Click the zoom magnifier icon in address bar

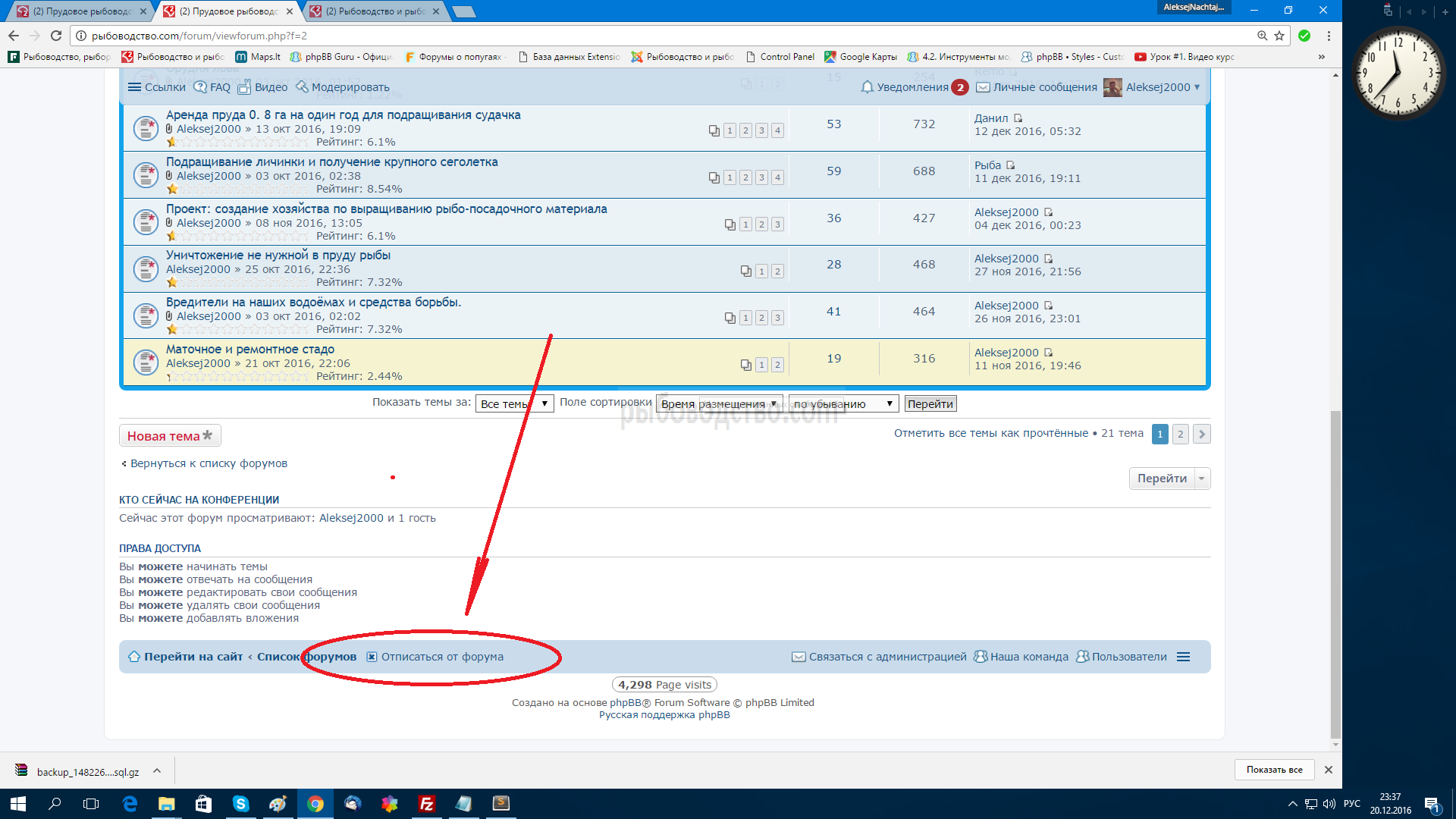click(1262, 36)
